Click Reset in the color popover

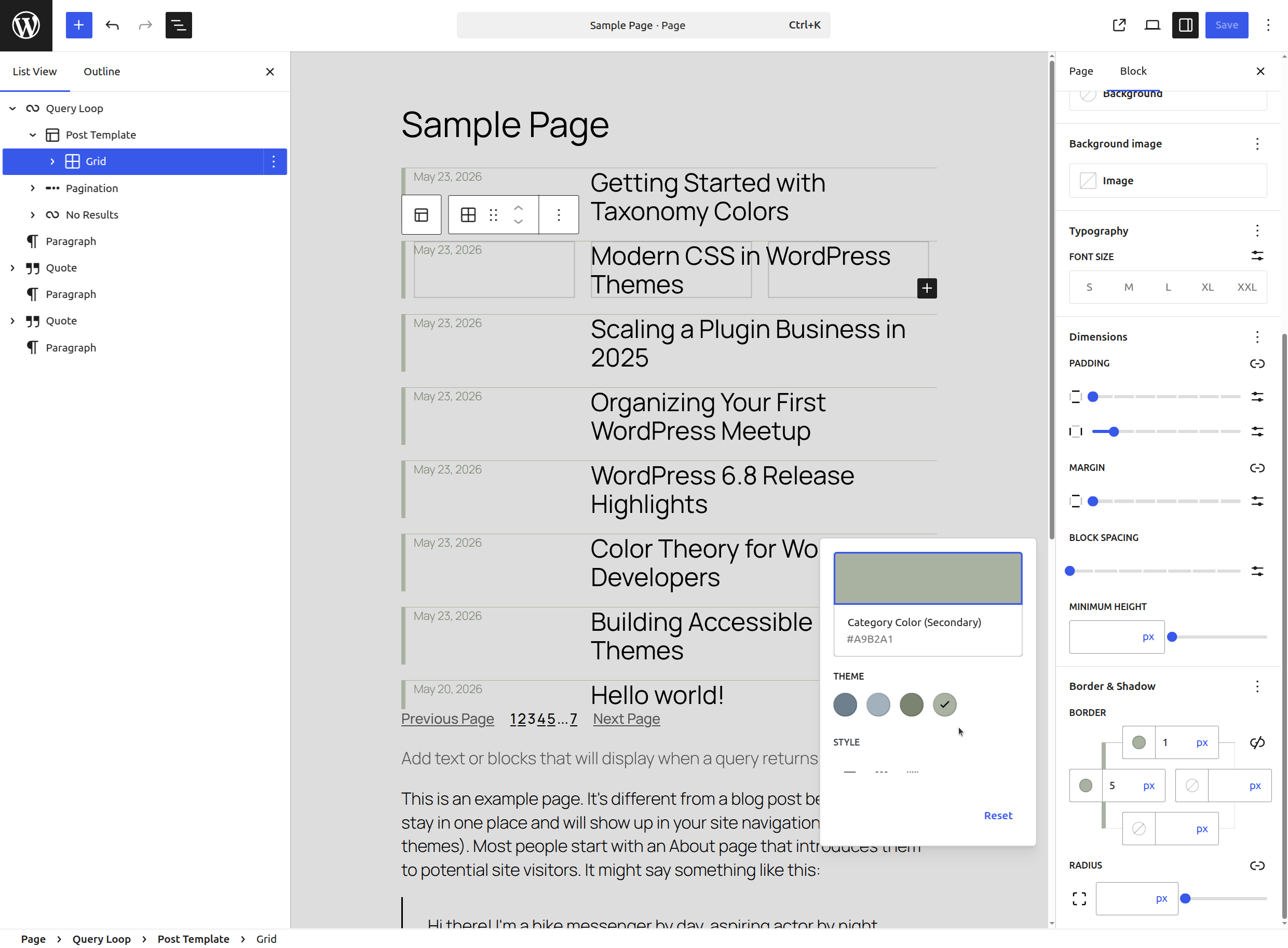(998, 816)
